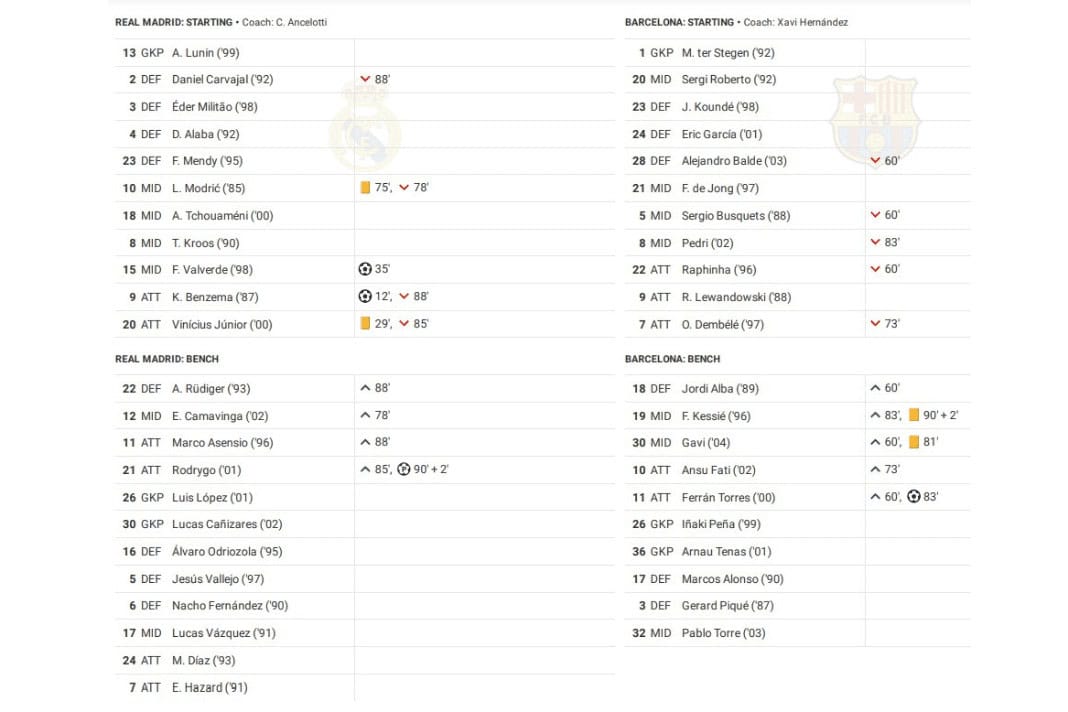Image resolution: width=1068 pixels, height=712 pixels.
Task: Click Modrić's yellow card icon
Action: tap(365, 188)
